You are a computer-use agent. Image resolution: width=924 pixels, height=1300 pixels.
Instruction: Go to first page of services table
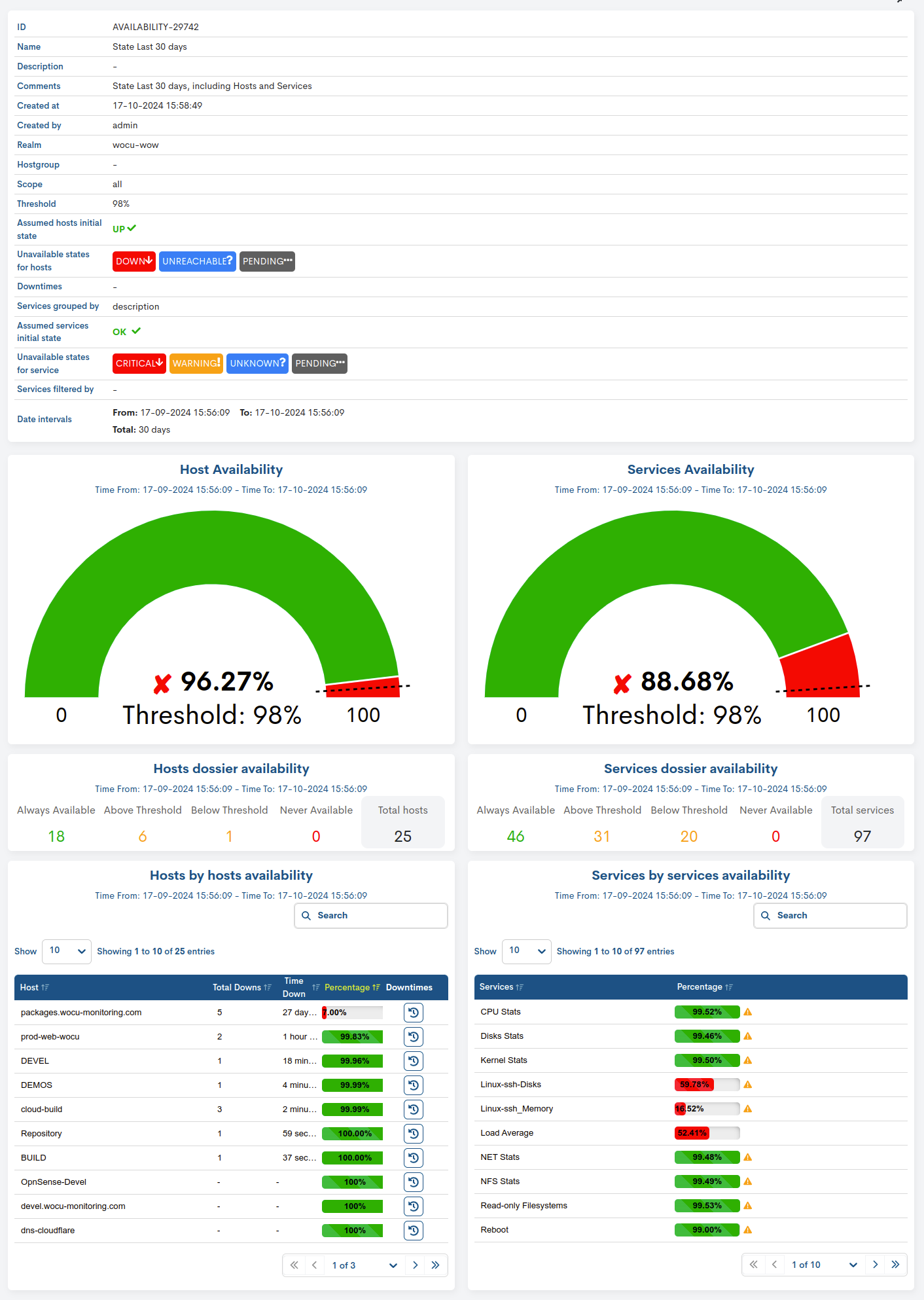[754, 1265]
